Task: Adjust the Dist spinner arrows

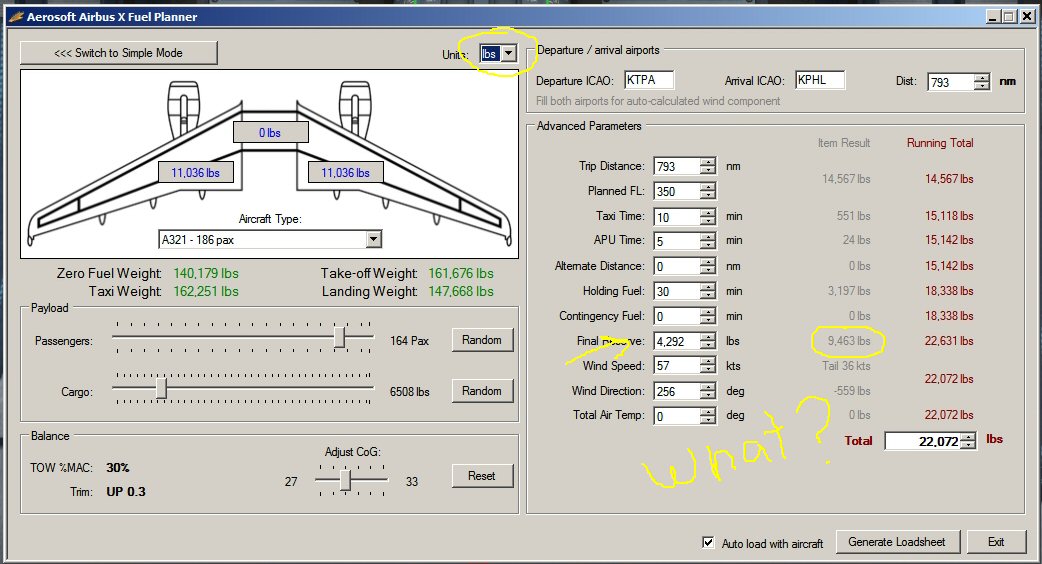Action: click(x=982, y=82)
